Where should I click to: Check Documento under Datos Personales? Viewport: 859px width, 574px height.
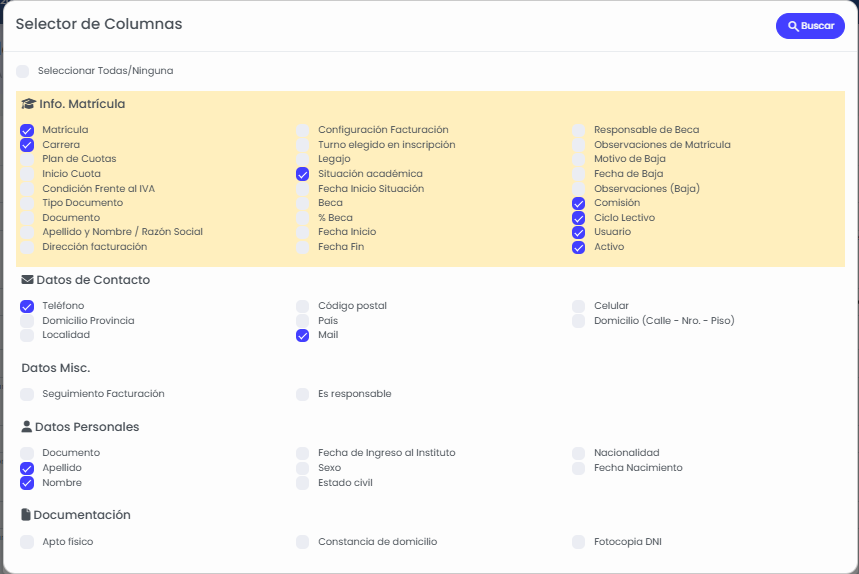[x=27, y=454]
